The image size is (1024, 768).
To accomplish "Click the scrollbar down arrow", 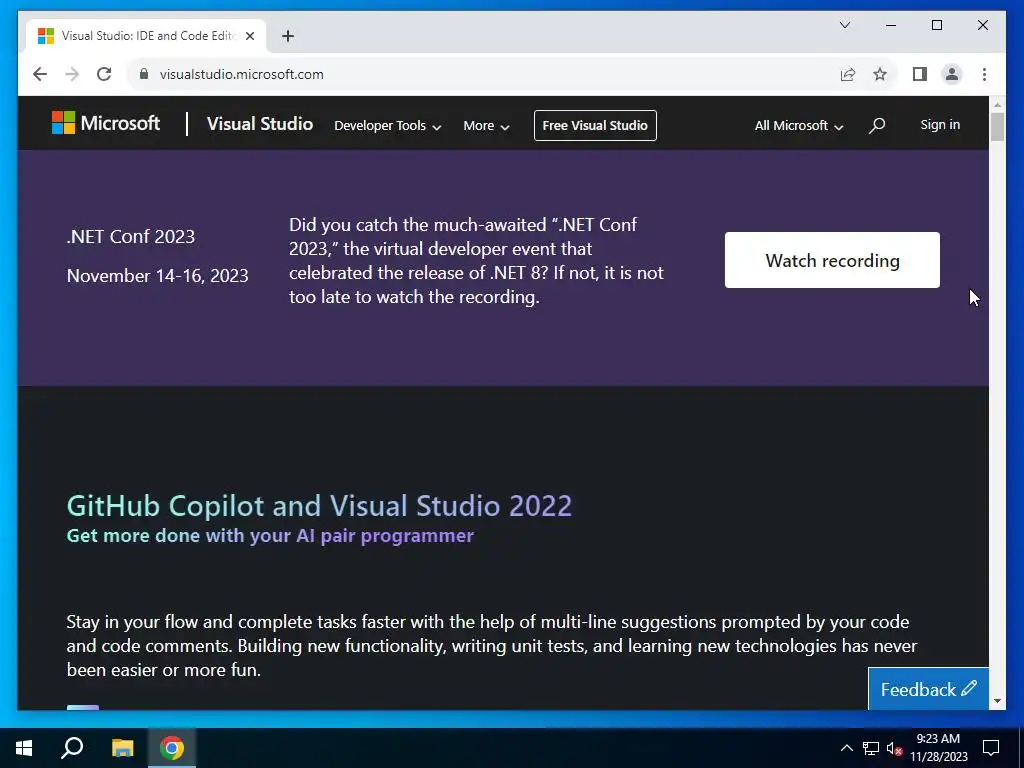I will (997, 701).
